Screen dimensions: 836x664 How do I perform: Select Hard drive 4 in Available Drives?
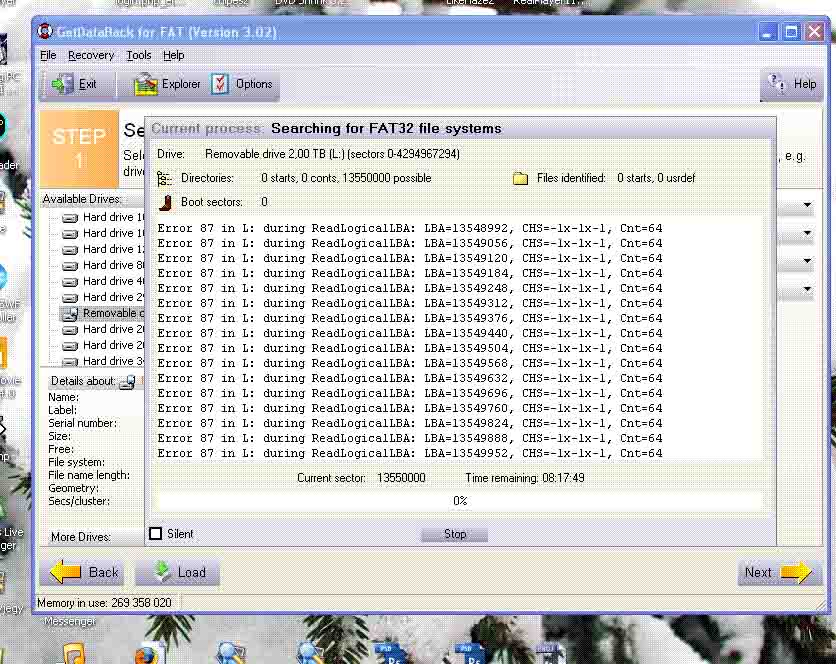(103, 281)
